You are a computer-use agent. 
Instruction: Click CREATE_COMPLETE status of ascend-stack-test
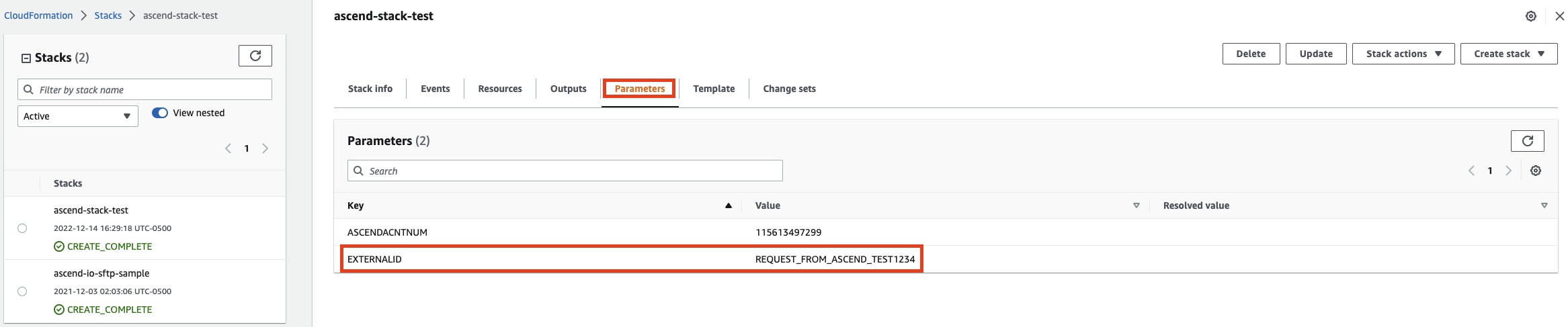(103, 246)
